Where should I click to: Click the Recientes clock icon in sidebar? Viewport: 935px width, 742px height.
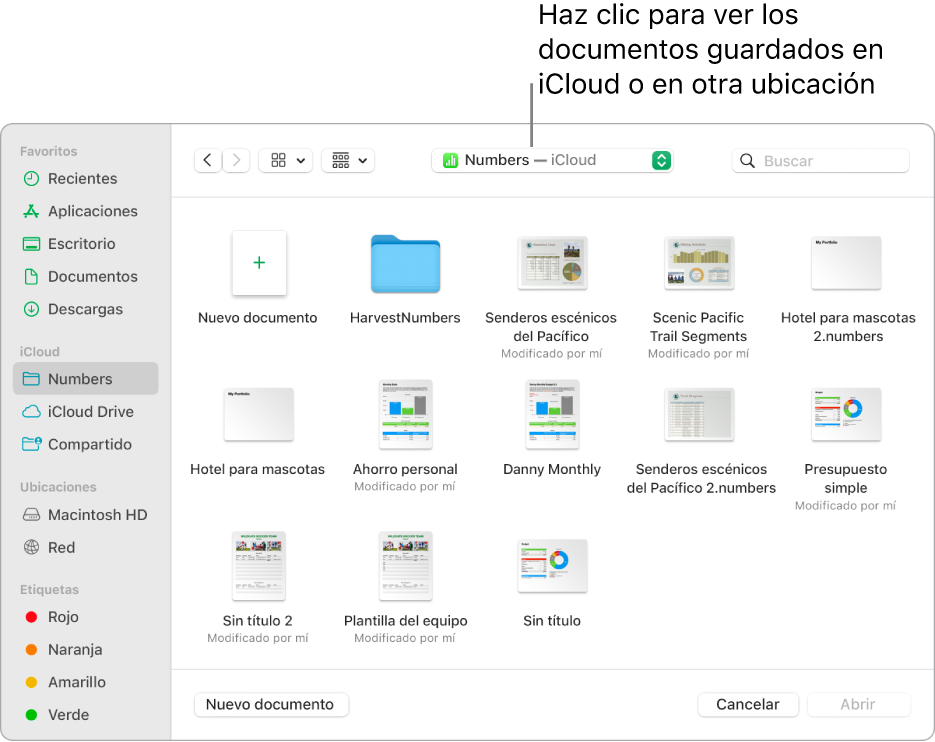click(x=31, y=178)
